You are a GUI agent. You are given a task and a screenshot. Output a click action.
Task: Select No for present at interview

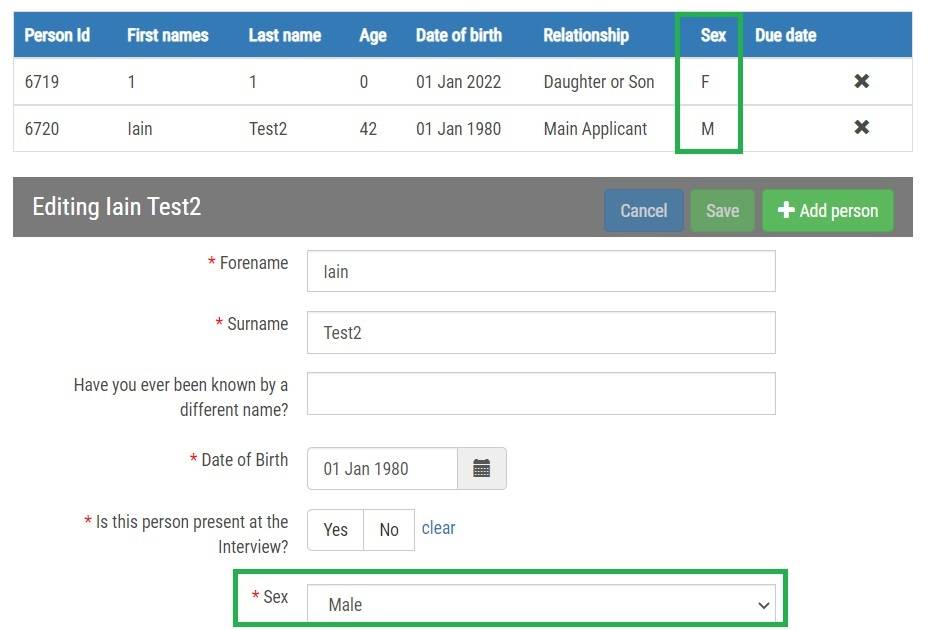point(389,530)
